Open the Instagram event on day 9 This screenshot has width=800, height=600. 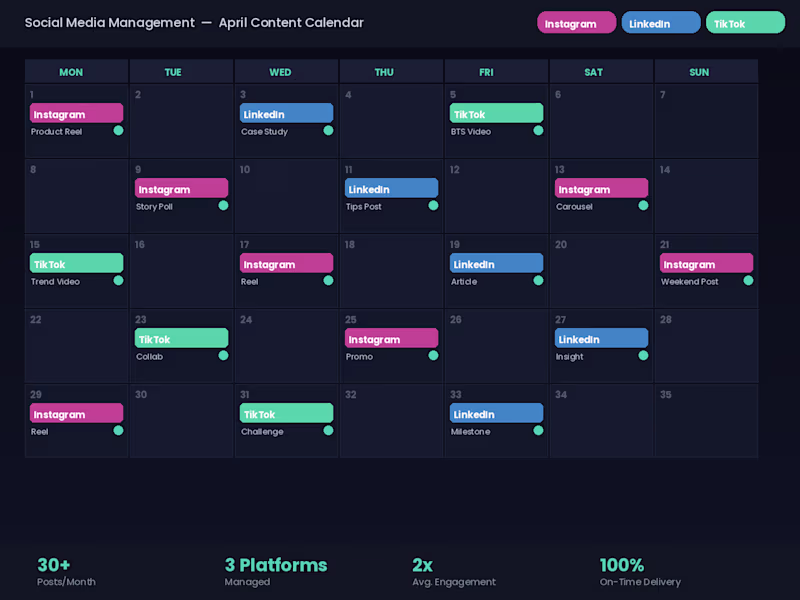tap(182, 188)
